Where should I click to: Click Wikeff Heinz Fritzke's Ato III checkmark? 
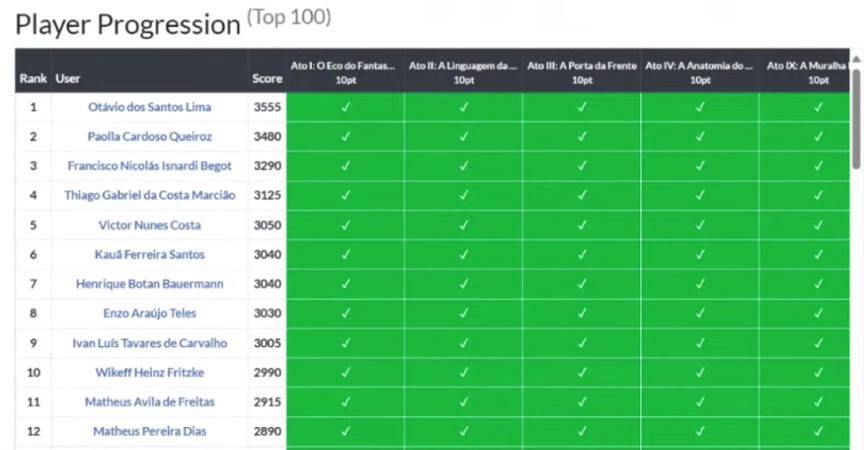click(581, 373)
